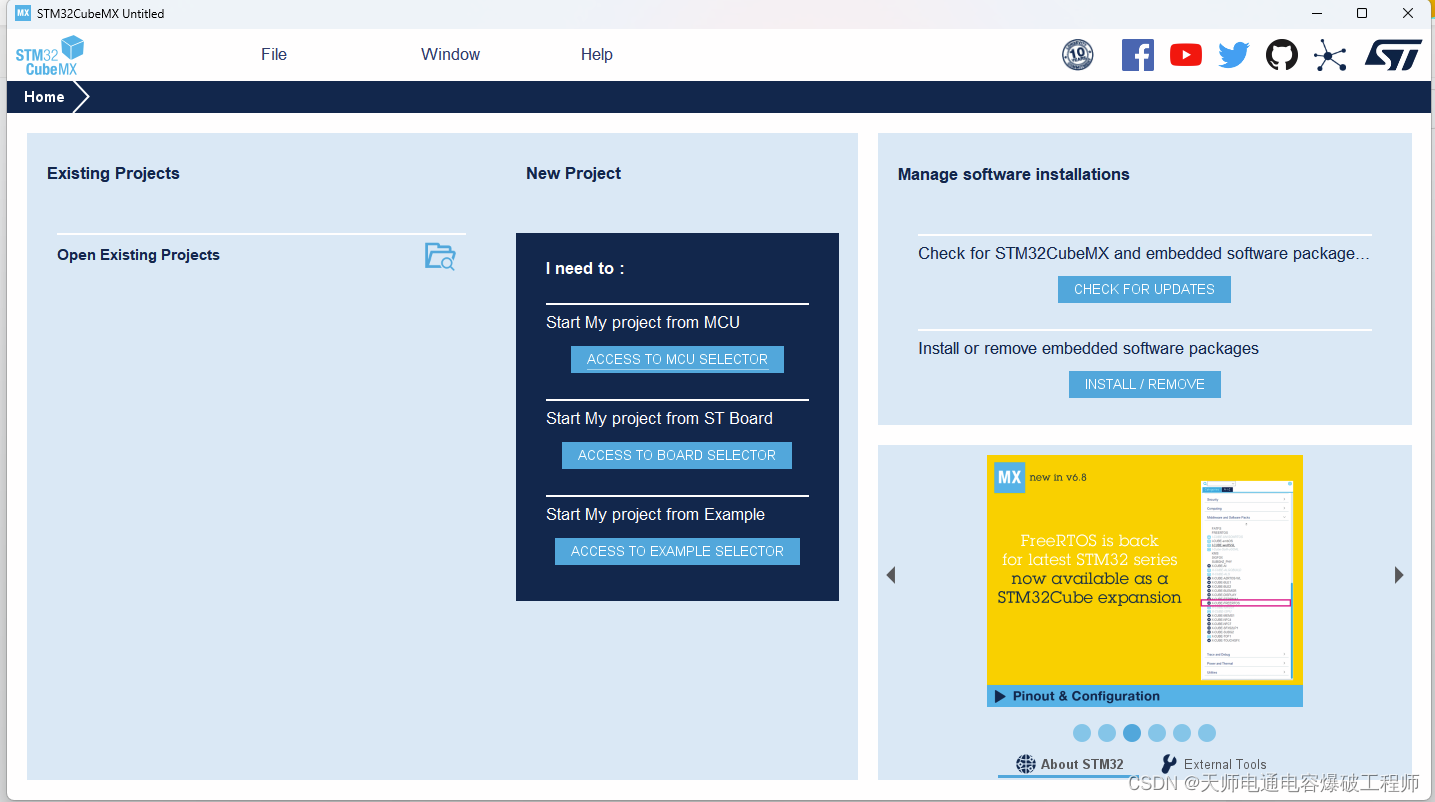
Task: Close the STM32CubeMX window
Action: 1408,13
